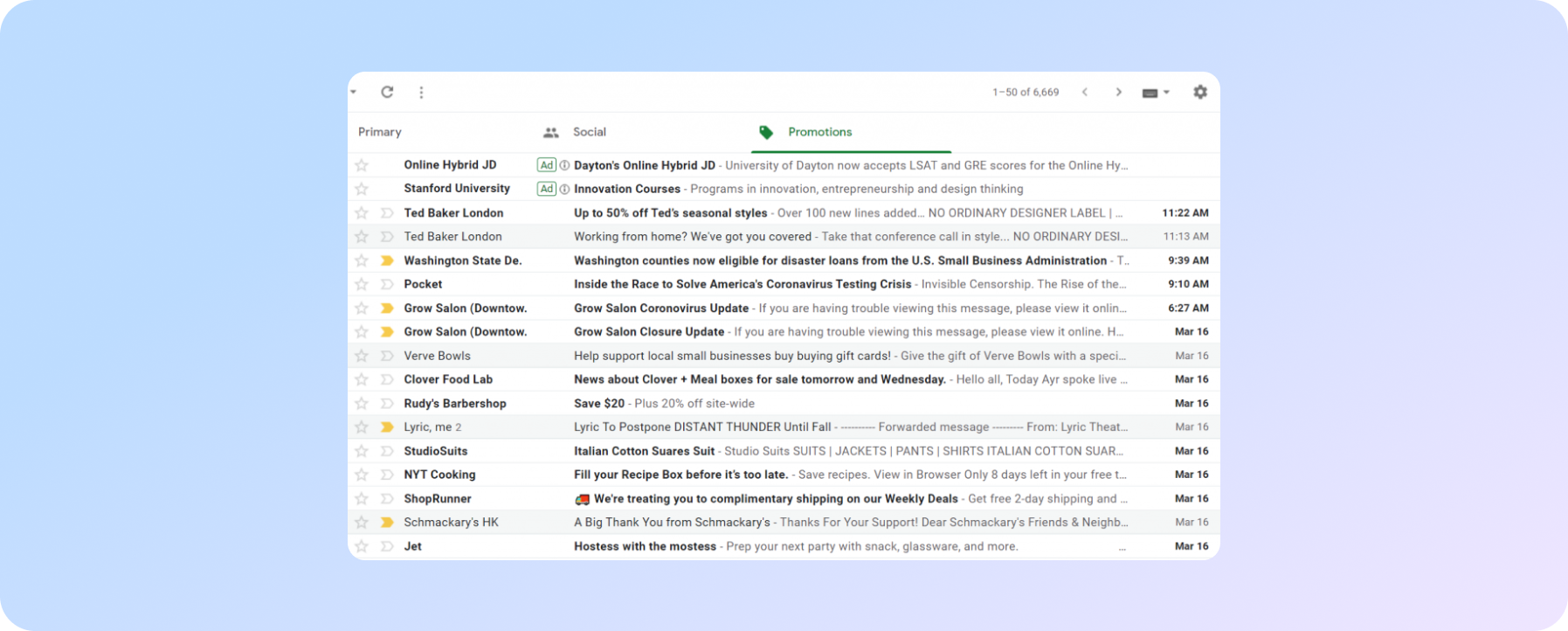Star the NYT Cooking email
Viewport: 1568px width, 631px height.
(362, 475)
